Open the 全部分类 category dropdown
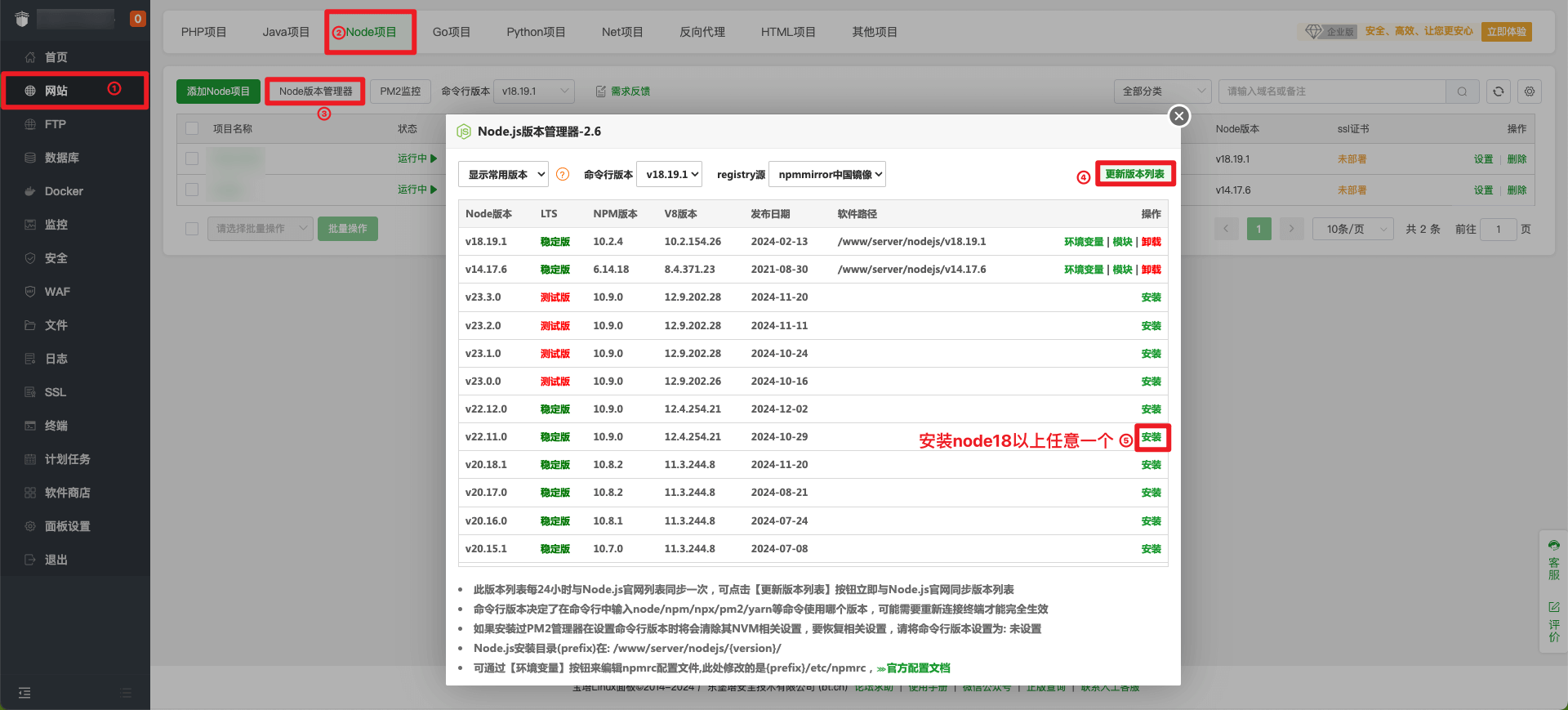This screenshot has width=1568, height=710. (x=1162, y=92)
